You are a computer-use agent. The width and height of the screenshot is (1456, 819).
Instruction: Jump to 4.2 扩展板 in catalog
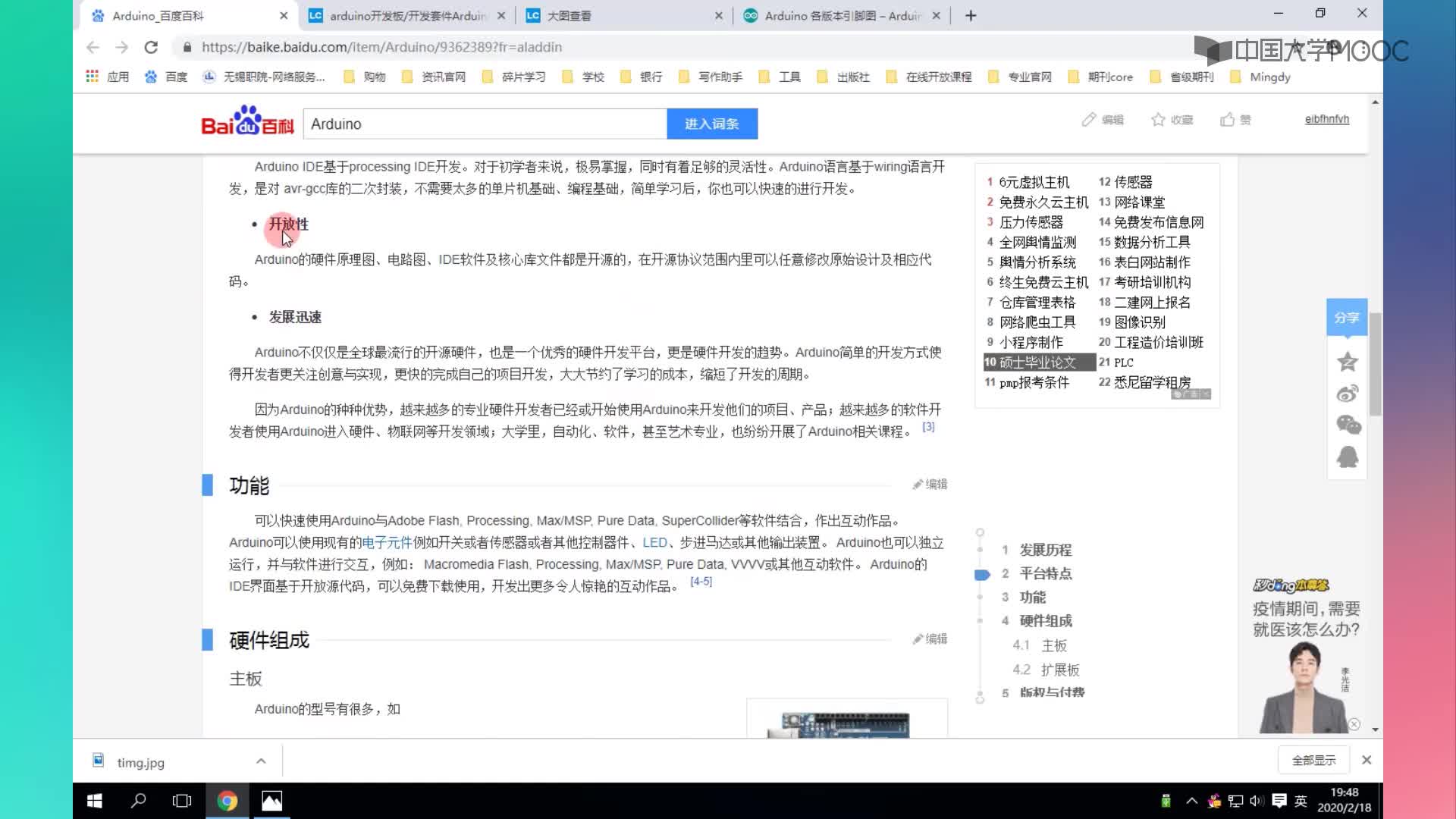tap(1046, 670)
